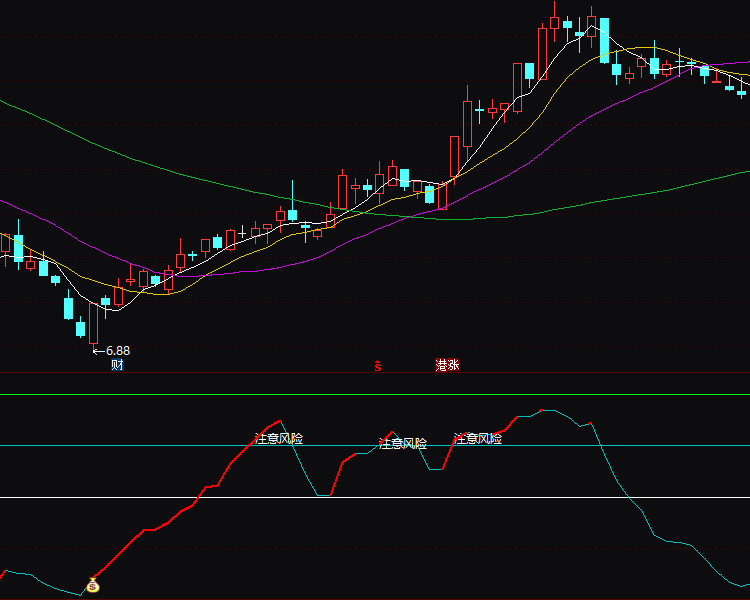Click the cyan horizontal threshold line in indicator
Image resolution: width=750 pixels, height=600 pixels.
click(150, 445)
